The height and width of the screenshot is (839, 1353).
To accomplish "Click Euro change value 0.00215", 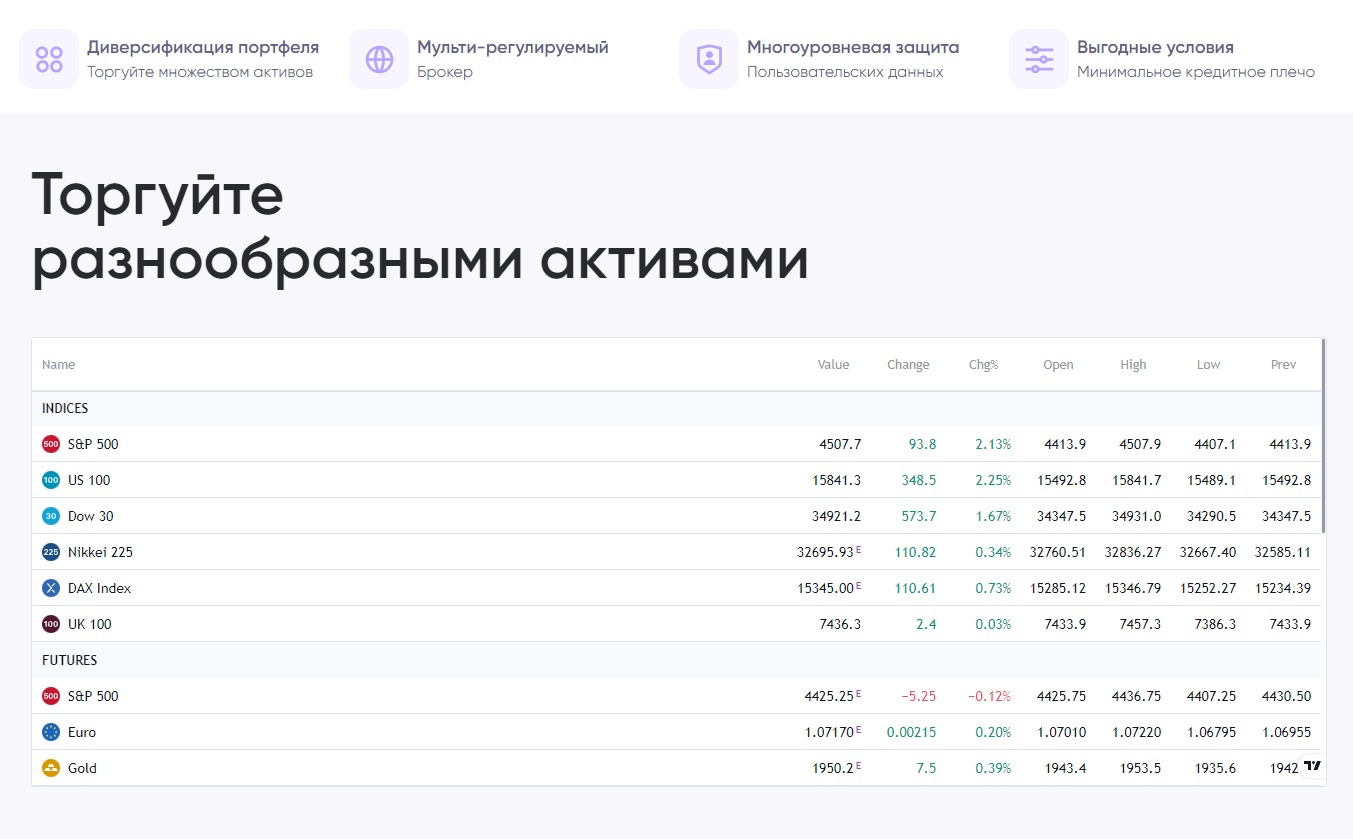I will pyautogui.click(x=912, y=732).
